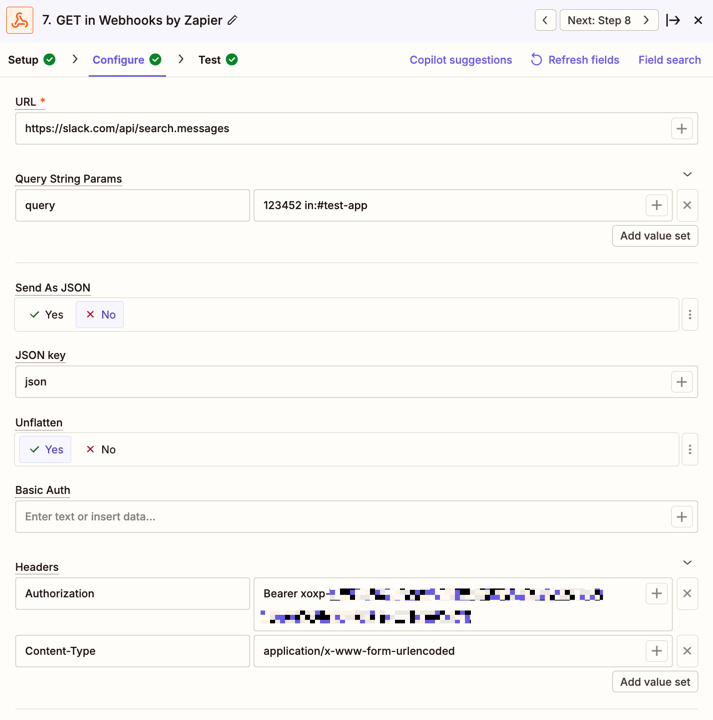Collapse the Query String Params section
This screenshot has height=720, width=713.
687,174
